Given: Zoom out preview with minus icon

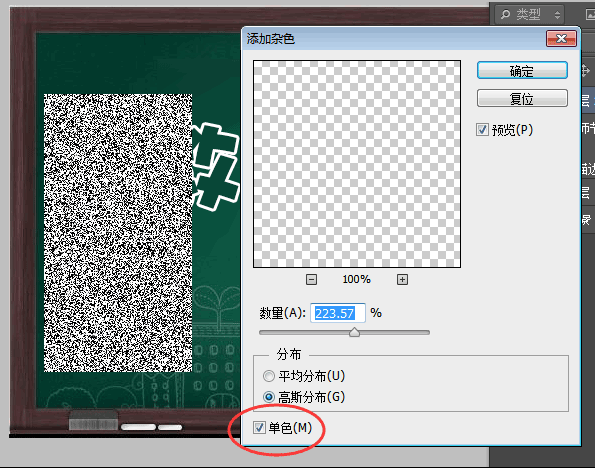Looking at the screenshot, I should pos(311,280).
